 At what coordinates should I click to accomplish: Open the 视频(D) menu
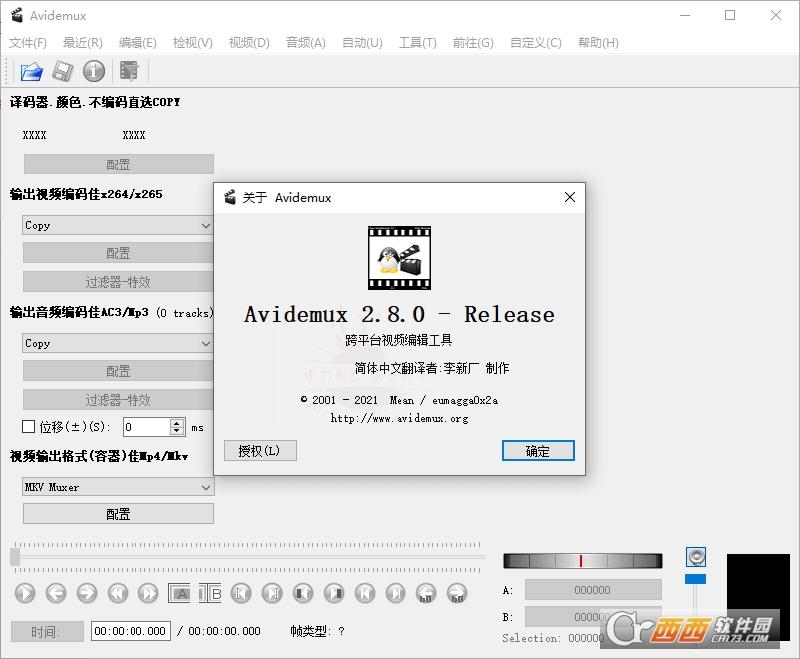click(249, 43)
